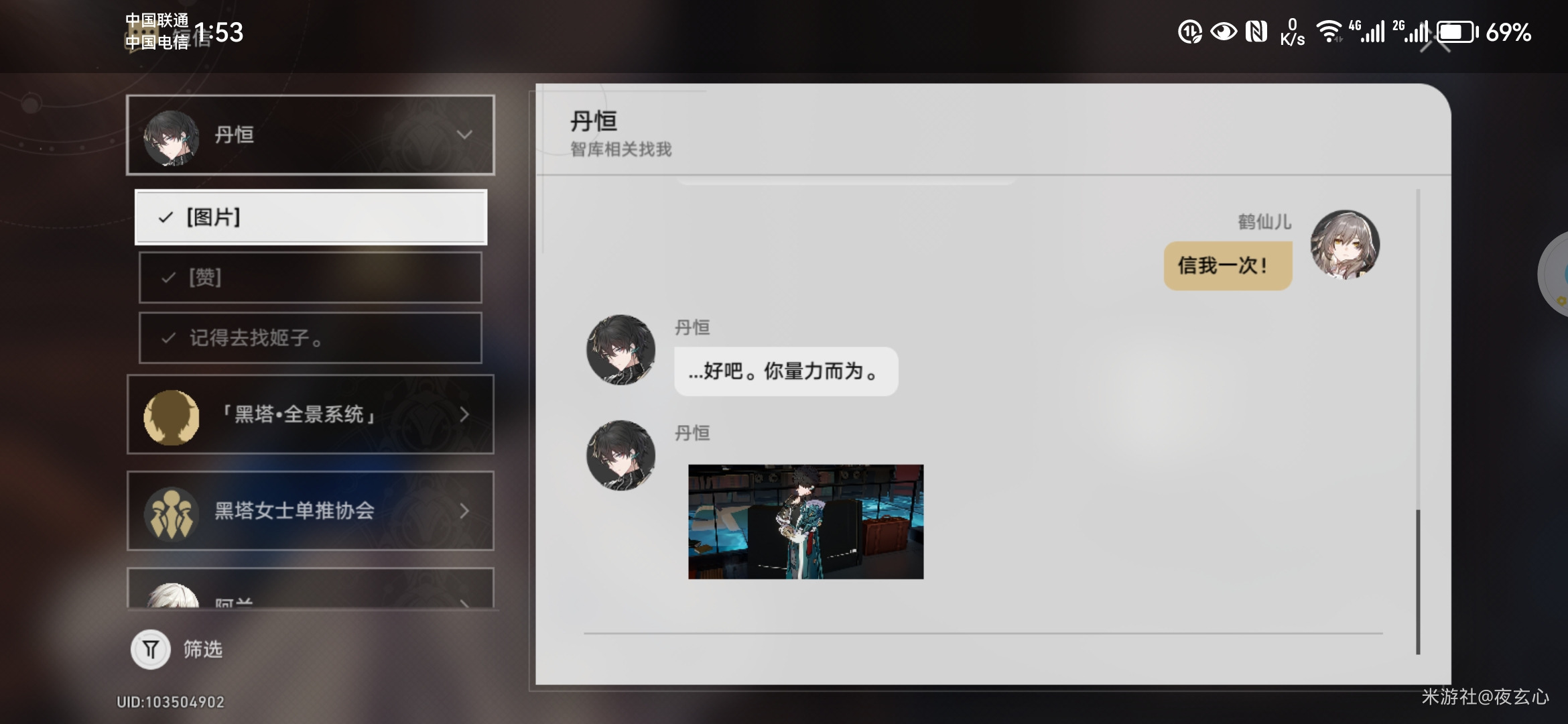Tap the Herta fan club group icon

click(172, 513)
